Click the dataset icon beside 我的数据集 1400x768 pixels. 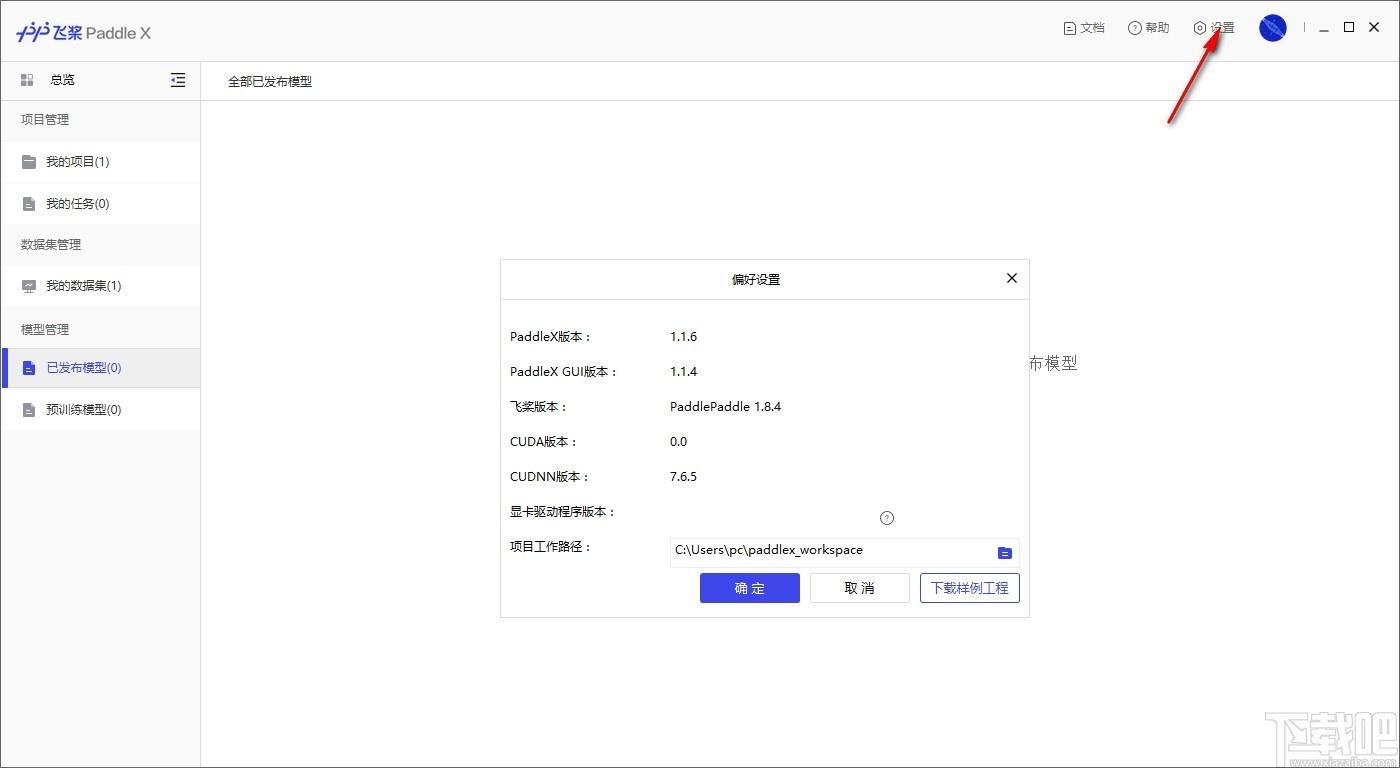[29, 286]
